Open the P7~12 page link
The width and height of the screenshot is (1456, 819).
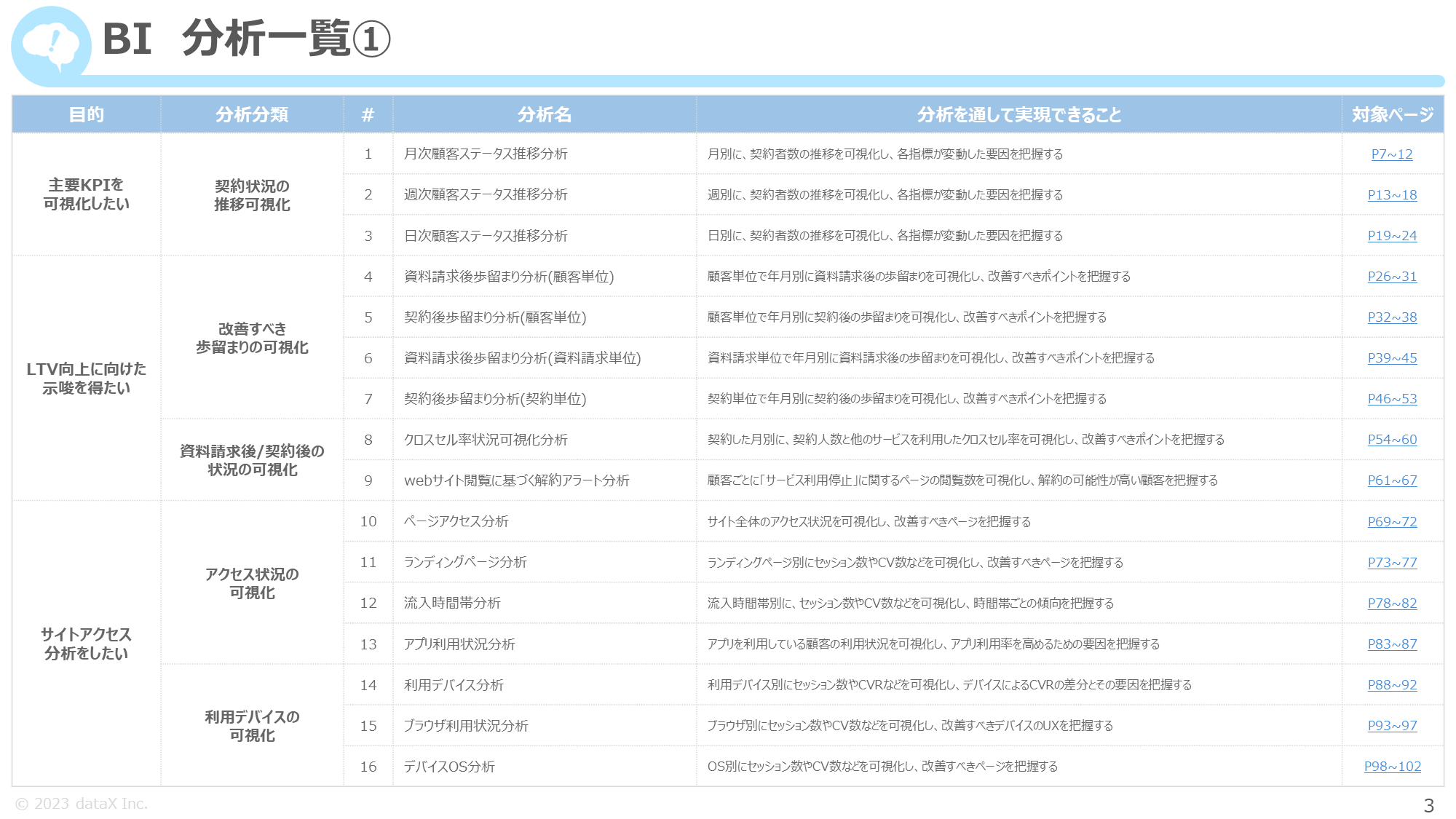(x=1391, y=154)
